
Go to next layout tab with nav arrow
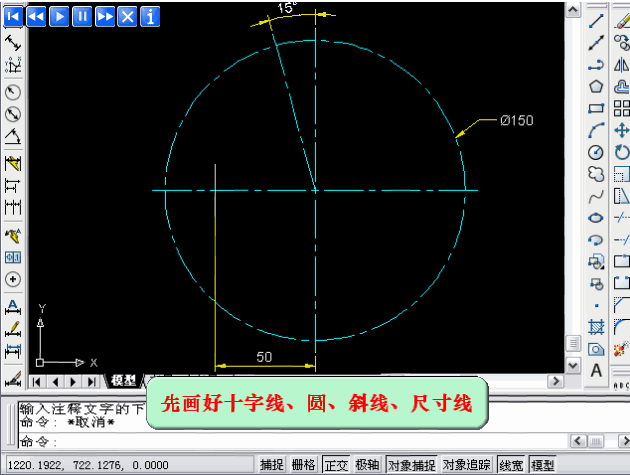73,382
